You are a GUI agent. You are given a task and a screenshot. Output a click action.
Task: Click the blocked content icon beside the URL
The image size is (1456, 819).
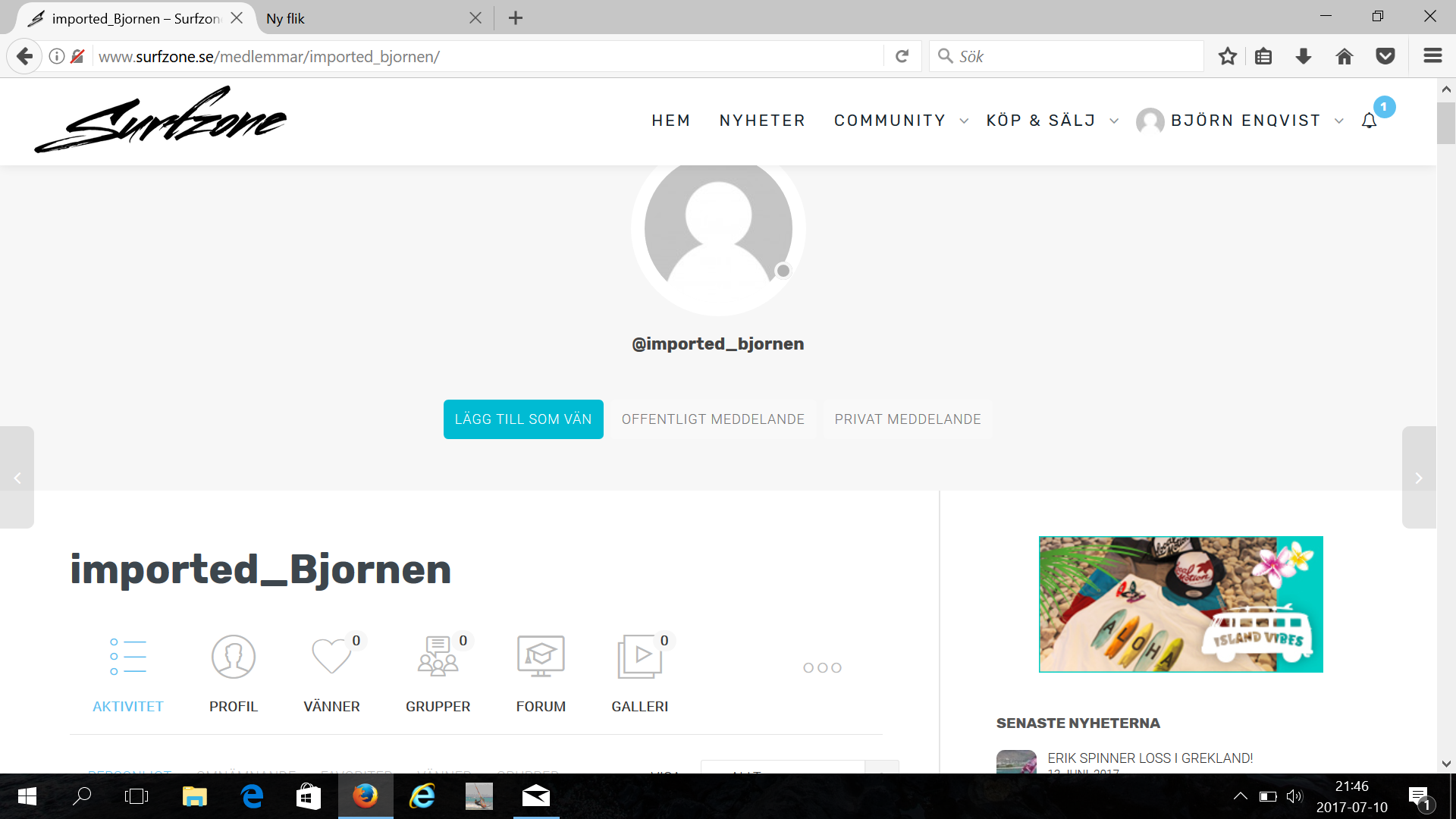click(x=77, y=56)
